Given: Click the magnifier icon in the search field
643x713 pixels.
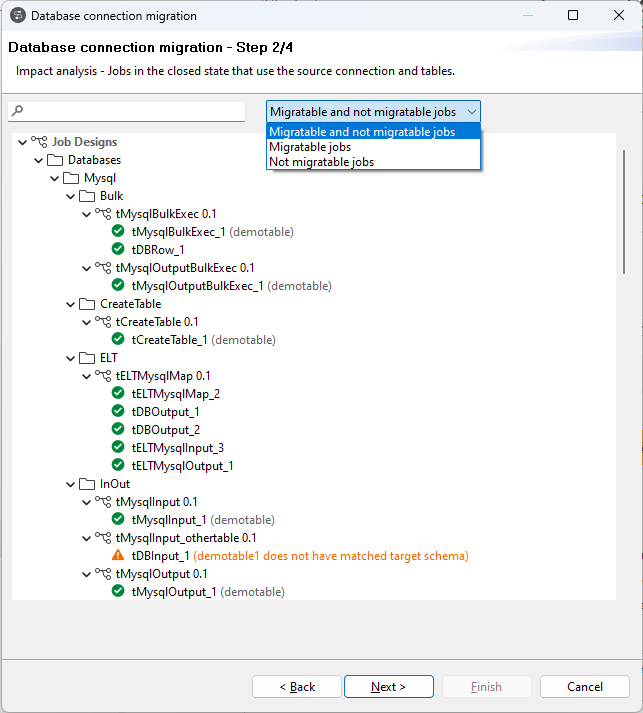Looking at the screenshot, I should click(18, 110).
